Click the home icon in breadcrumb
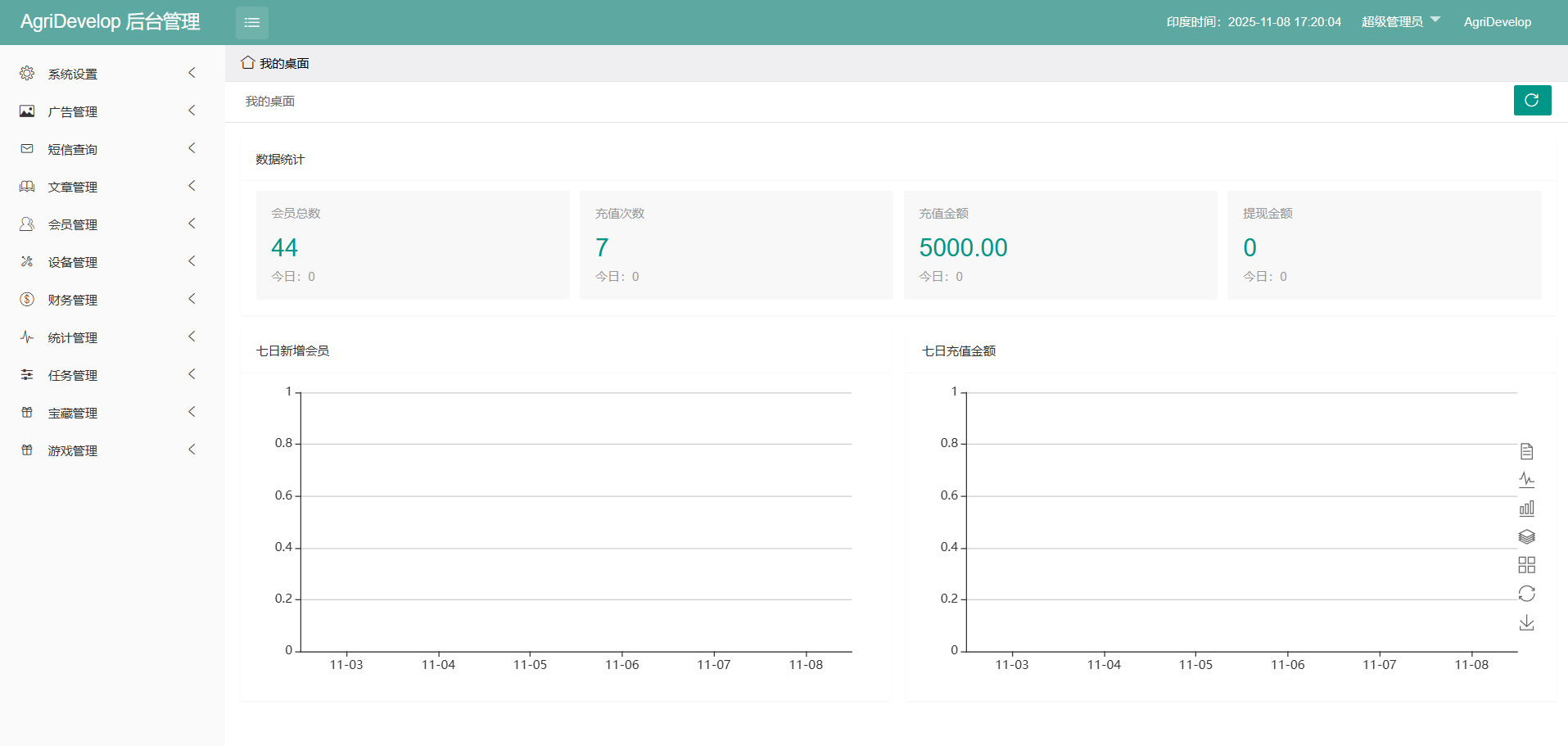Screen dimensions: 1568x746 pyautogui.click(x=247, y=63)
